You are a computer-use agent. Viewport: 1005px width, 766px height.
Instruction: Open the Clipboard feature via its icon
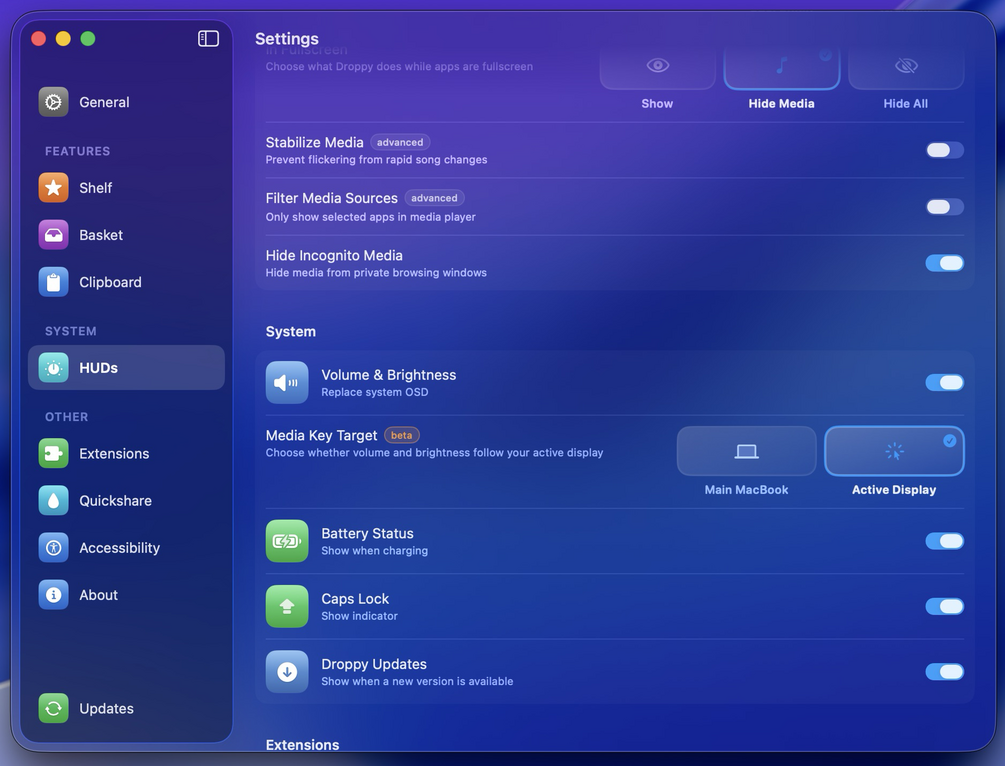(x=53, y=281)
